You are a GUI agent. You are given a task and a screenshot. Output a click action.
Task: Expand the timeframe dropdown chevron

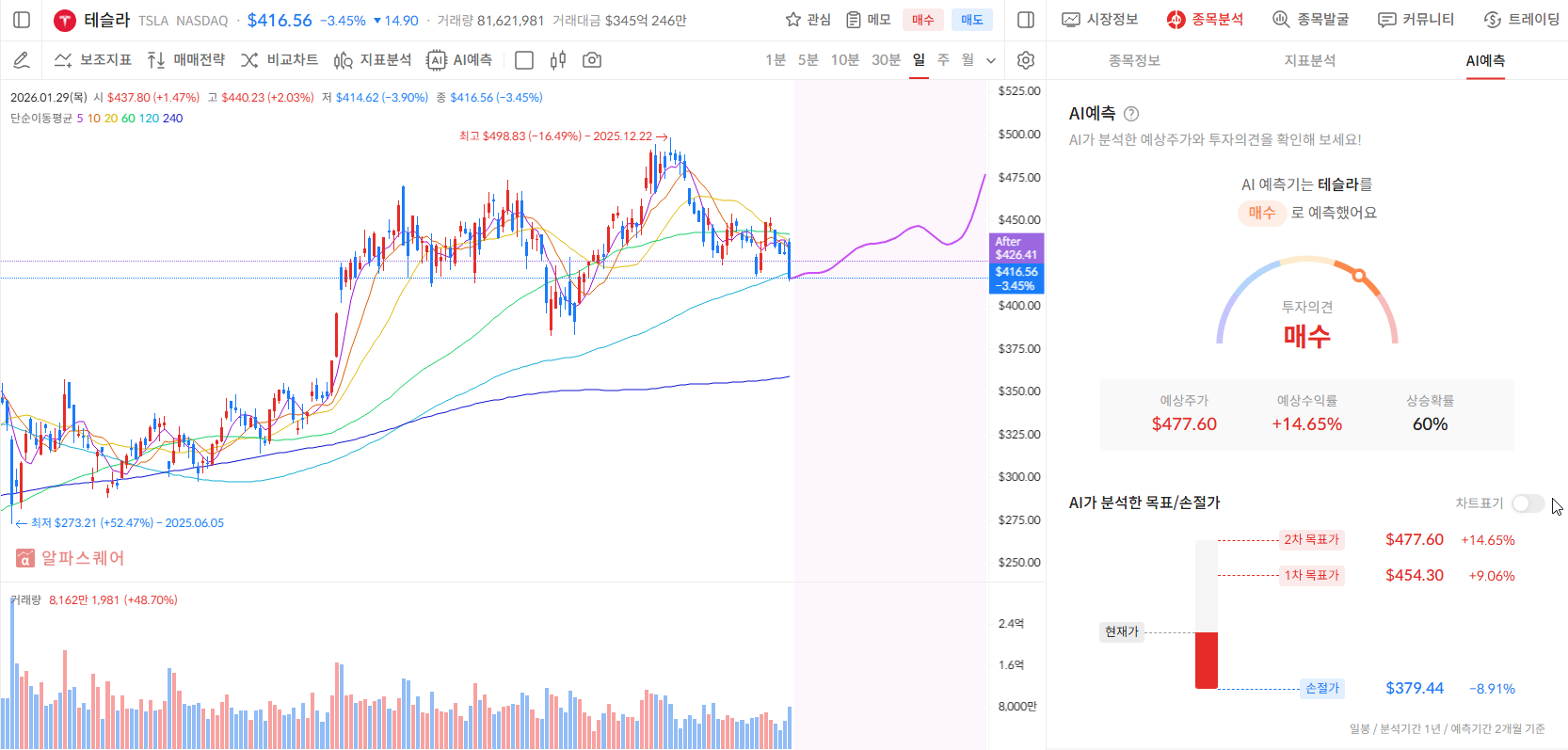991,60
